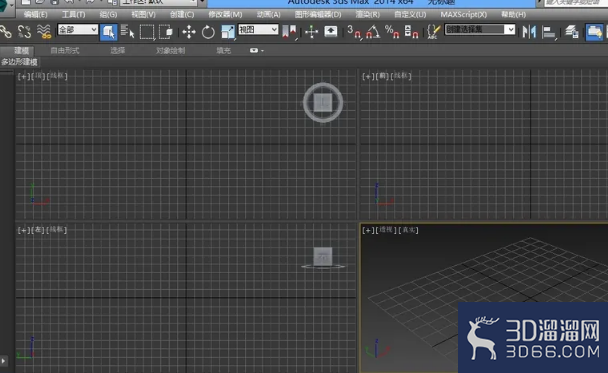608x373 pixels.
Task: Toggle 3D Snaps on the toolbar
Action: tap(354, 32)
